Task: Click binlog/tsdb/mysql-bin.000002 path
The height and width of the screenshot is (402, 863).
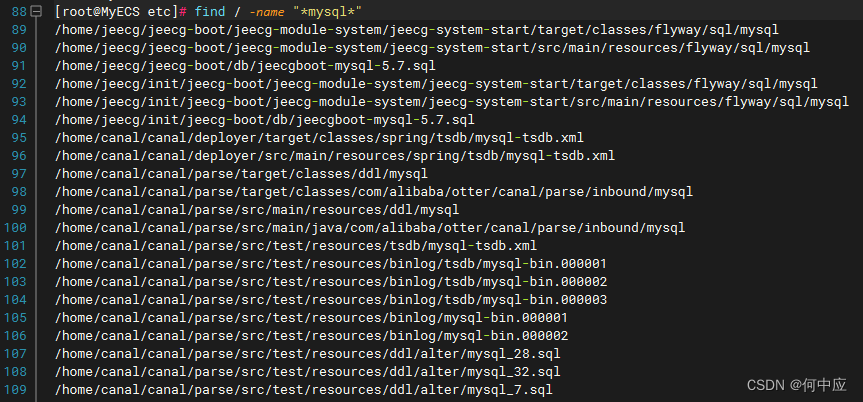Action: [331, 282]
